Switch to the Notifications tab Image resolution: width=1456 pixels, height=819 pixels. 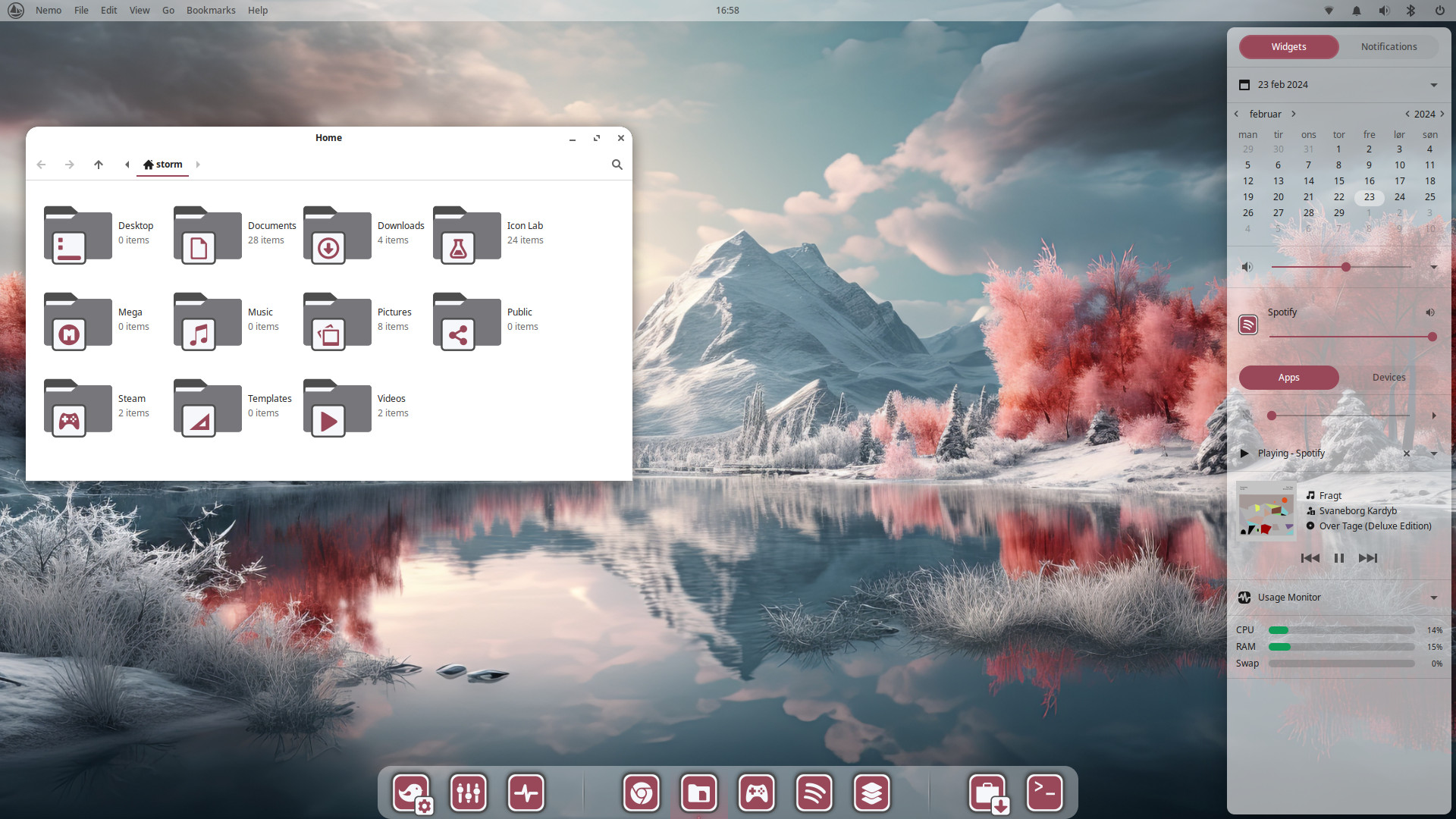tap(1389, 47)
